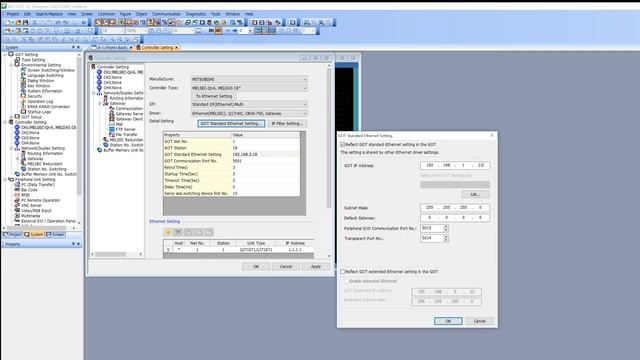This screenshot has height=360, width=640.
Task: Select CH1:MELSEC-QnA channel in System tree
Action: click(x=48, y=127)
